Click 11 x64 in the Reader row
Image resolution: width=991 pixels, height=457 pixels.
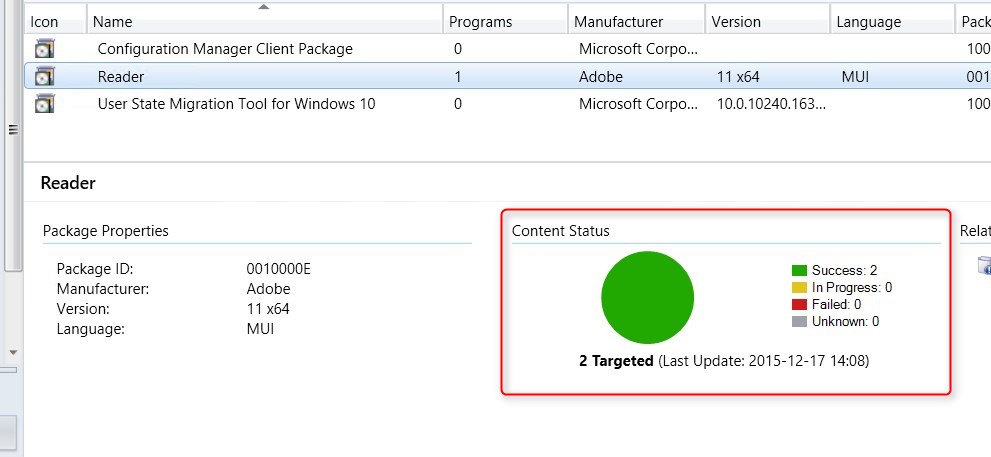pos(738,77)
